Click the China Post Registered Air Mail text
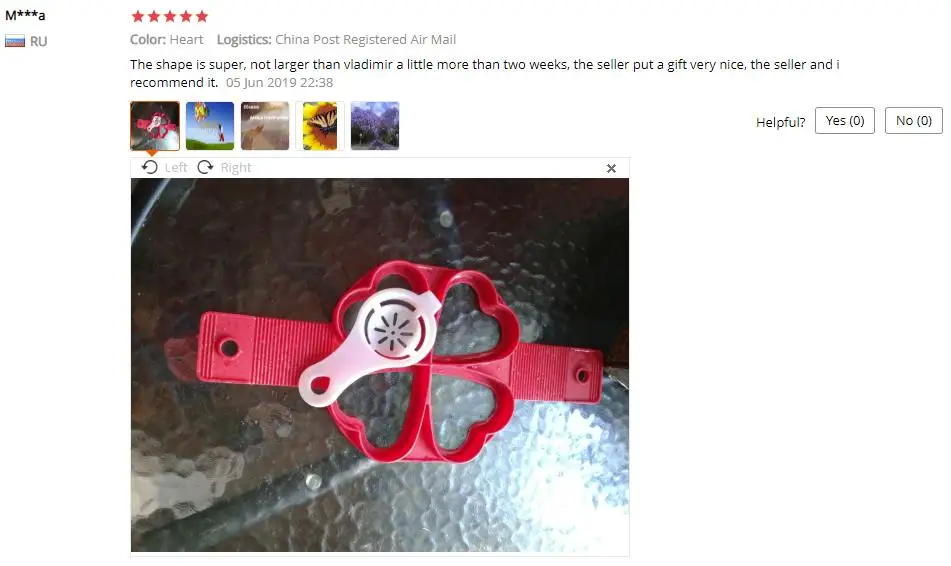 pyautogui.click(x=365, y=39)
